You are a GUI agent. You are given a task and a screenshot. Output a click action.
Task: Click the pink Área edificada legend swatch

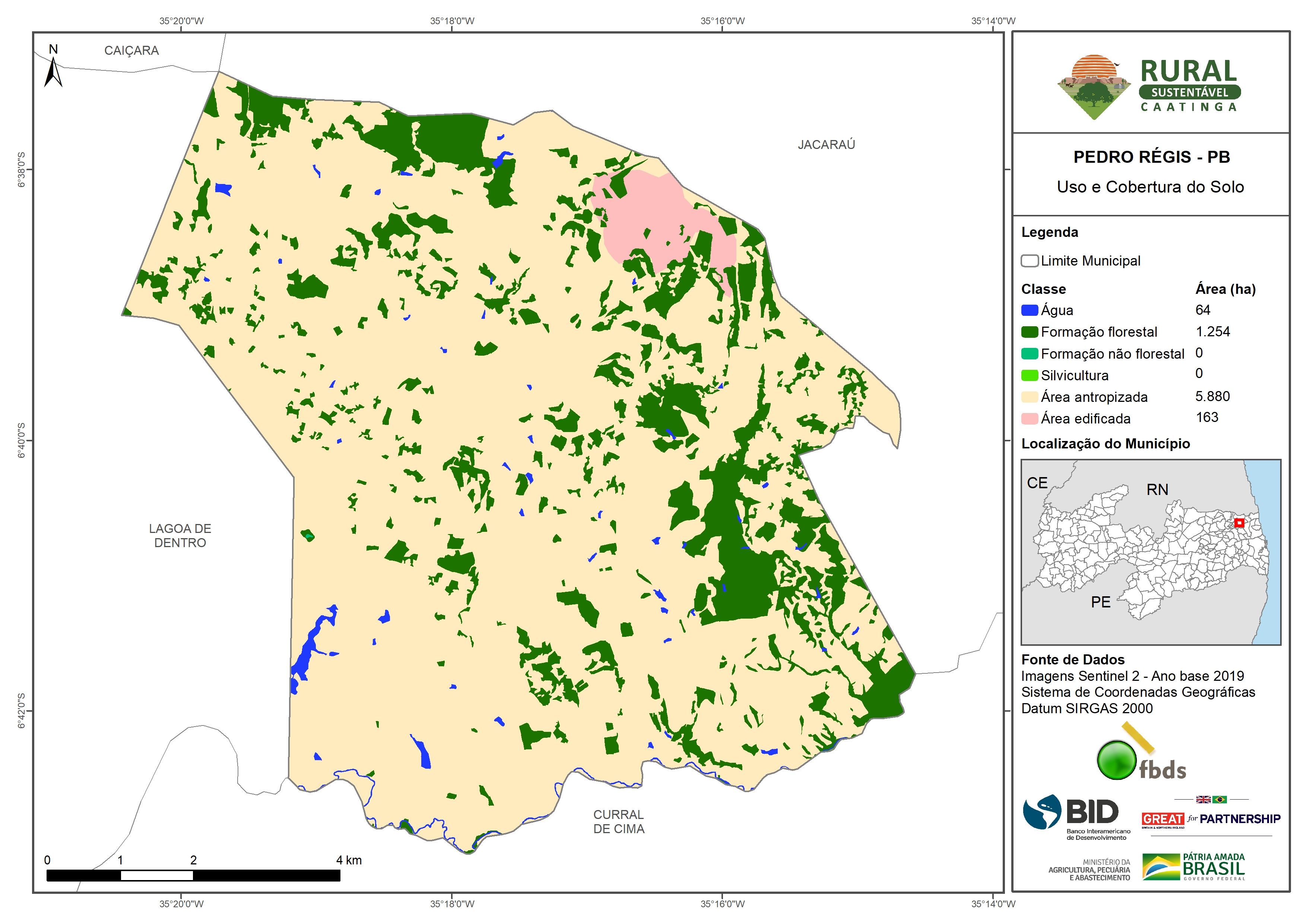point(1029,419)
